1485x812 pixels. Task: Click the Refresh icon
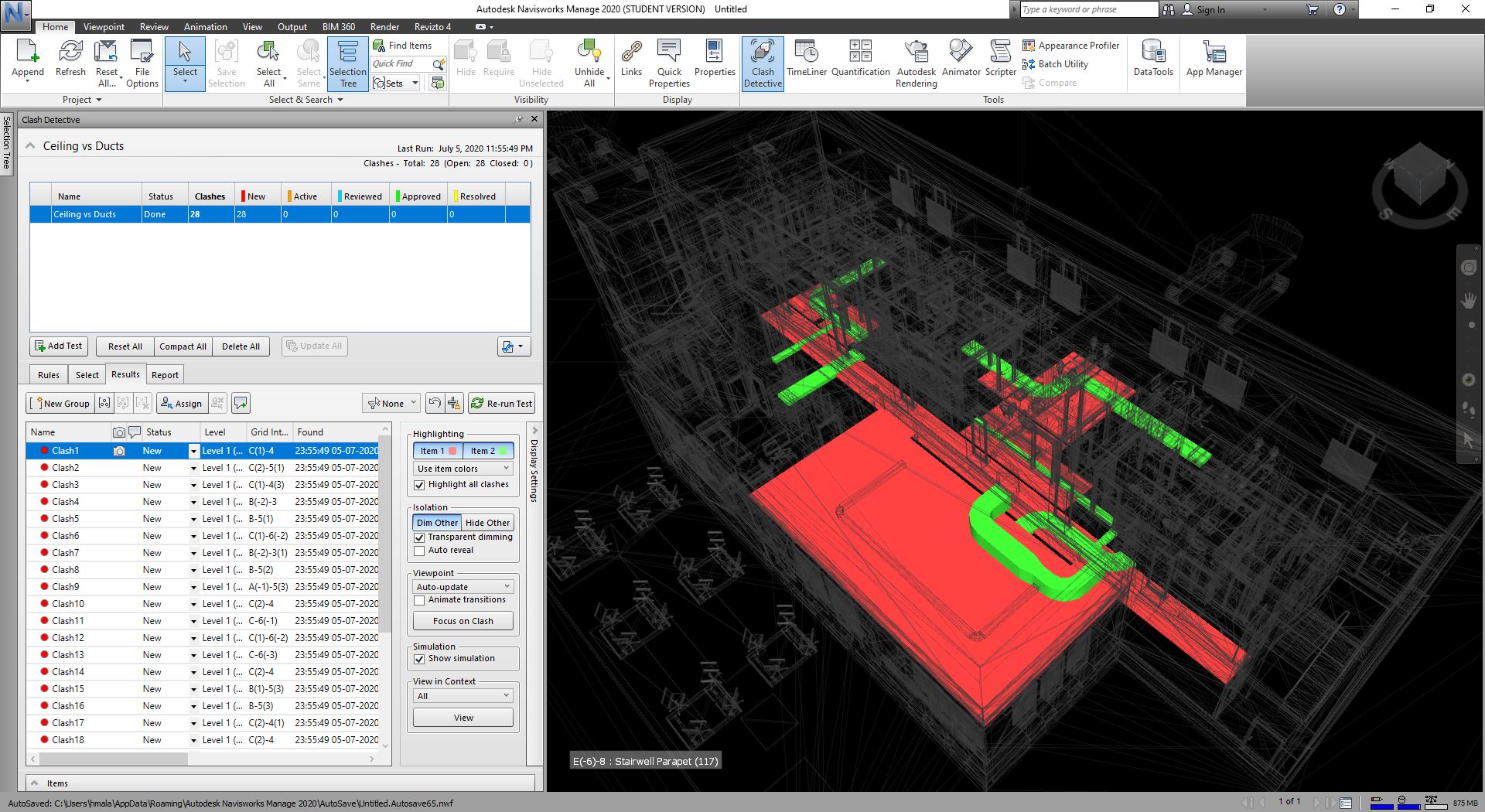(x=70, y=60)
